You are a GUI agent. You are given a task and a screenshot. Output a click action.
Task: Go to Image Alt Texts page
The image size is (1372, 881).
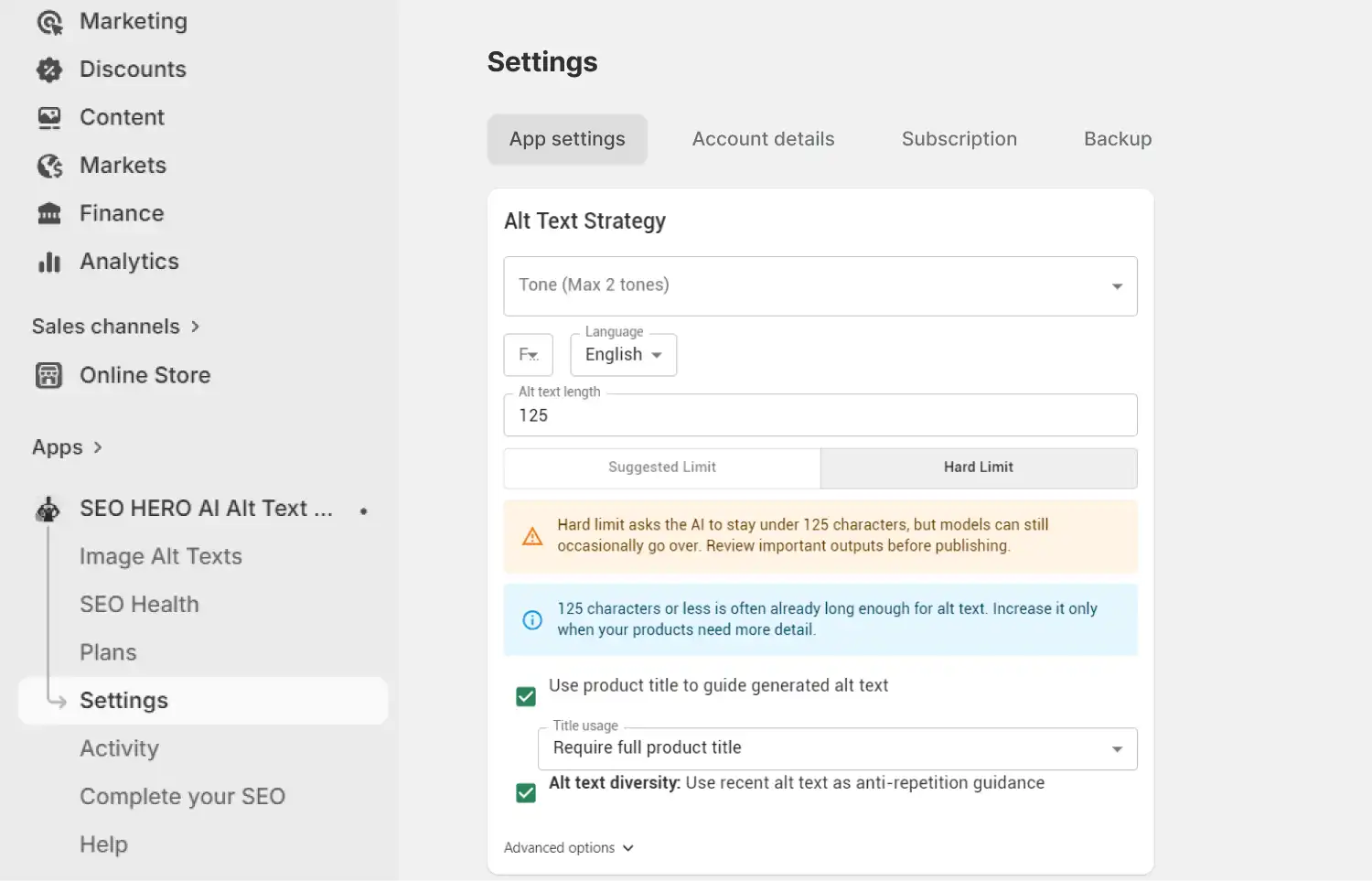pos(161,557)
